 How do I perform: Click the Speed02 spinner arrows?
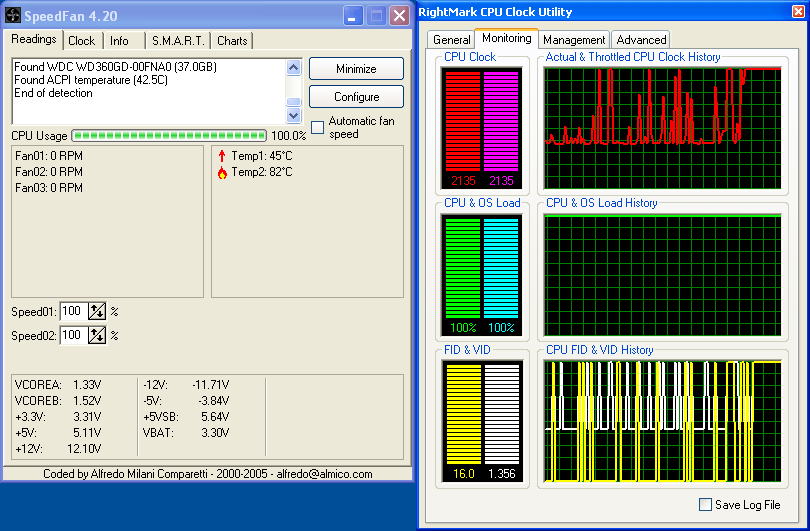pyautogui.click(x=97, y=336)
